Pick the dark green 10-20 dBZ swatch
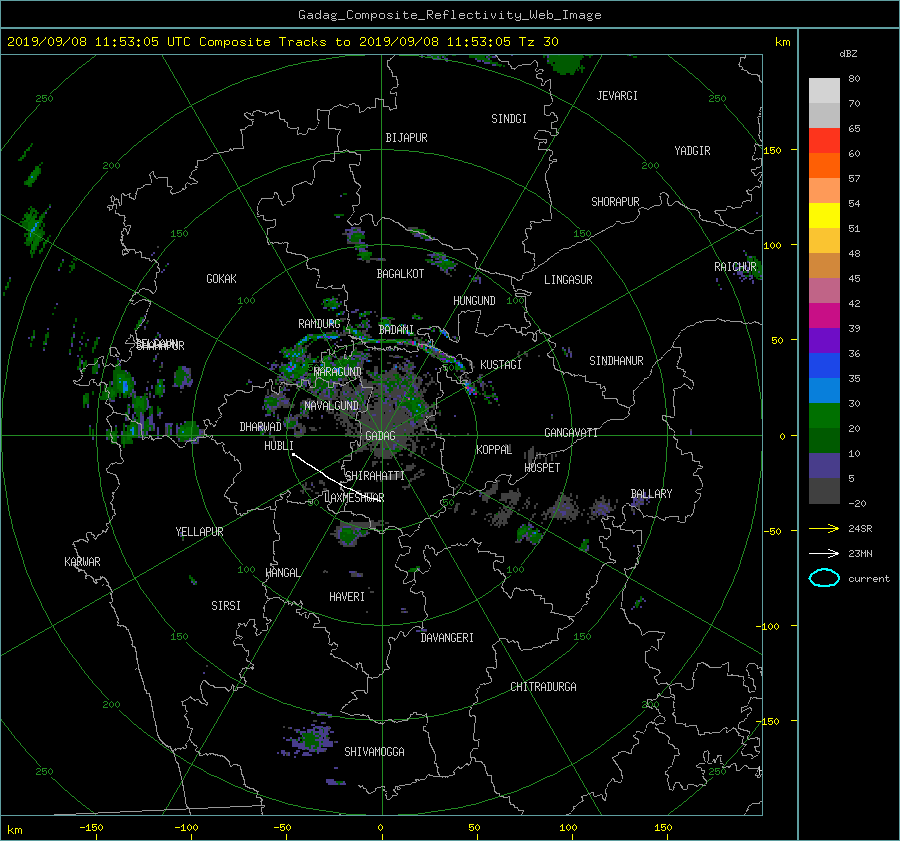The height and width of the screenshot is (841, 900). (x=824, y=441)
